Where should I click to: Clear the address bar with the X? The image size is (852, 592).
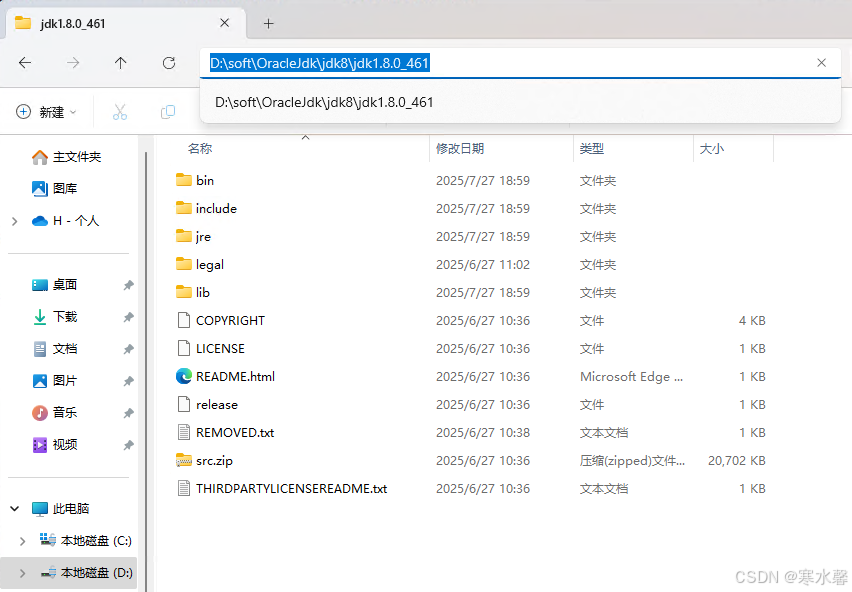tap(822, 63)
